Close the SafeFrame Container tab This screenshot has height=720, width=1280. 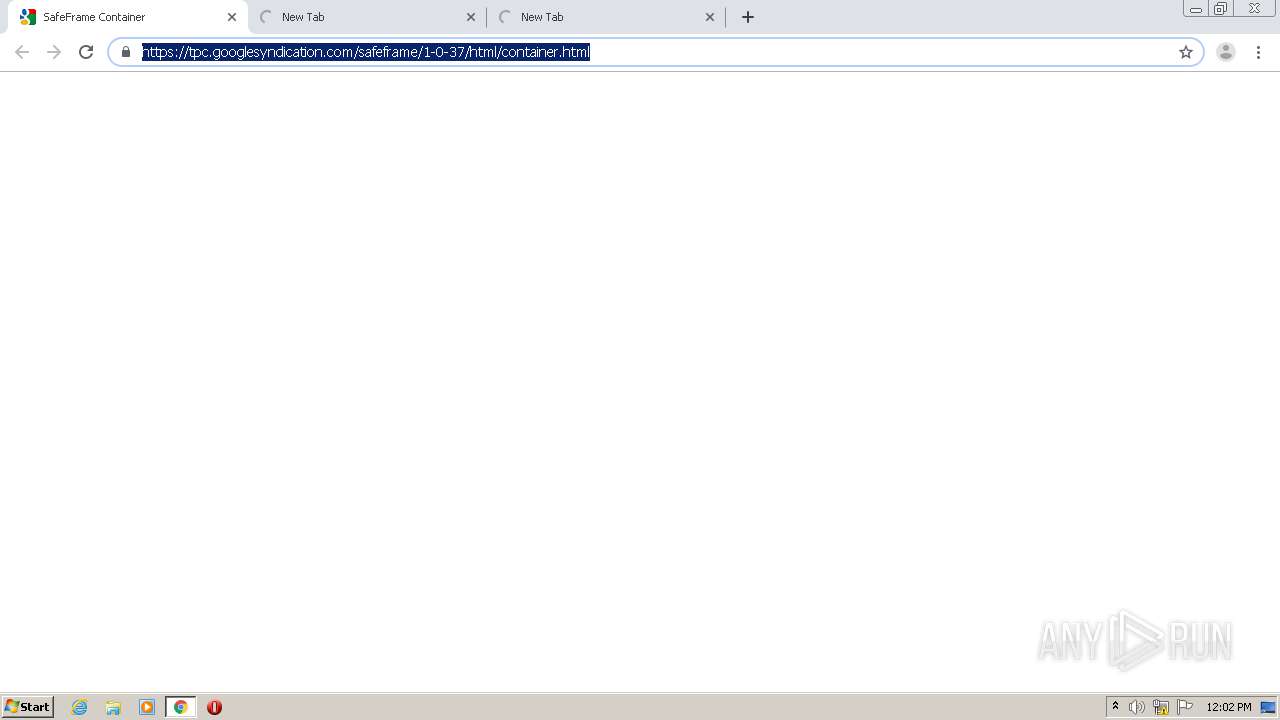232,17
